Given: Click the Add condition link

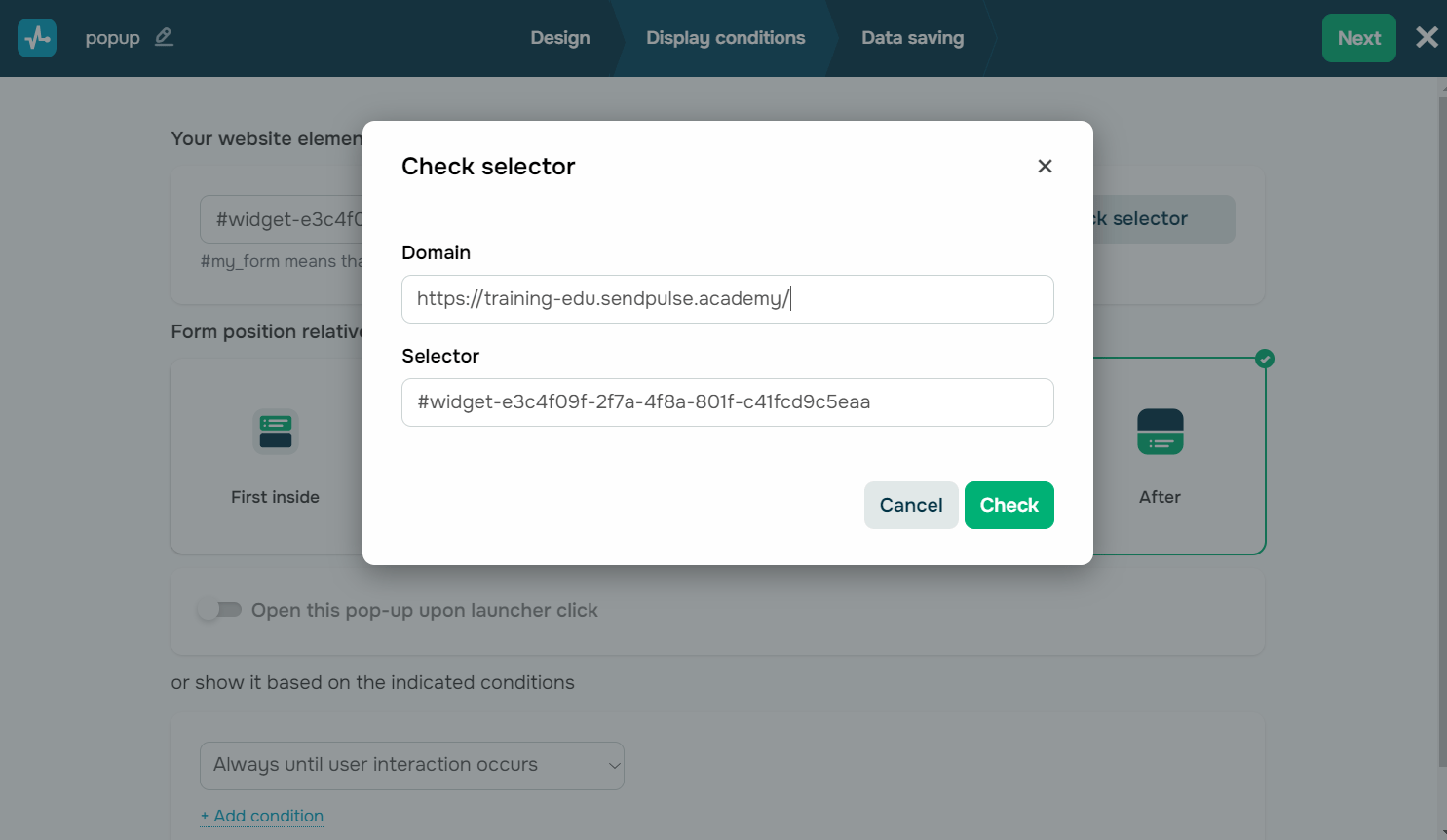Looking at the screenshot, I should click(x=263, y=817).
